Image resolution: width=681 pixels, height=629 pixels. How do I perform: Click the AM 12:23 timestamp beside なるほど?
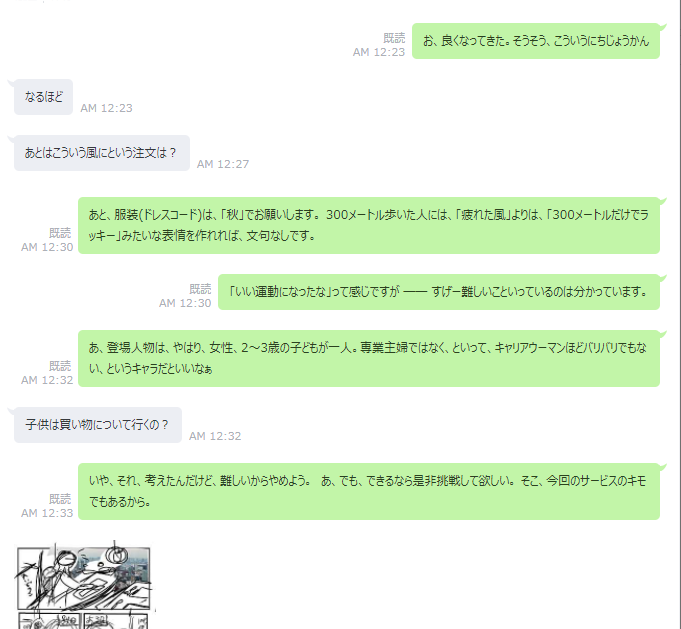(106, 108)
